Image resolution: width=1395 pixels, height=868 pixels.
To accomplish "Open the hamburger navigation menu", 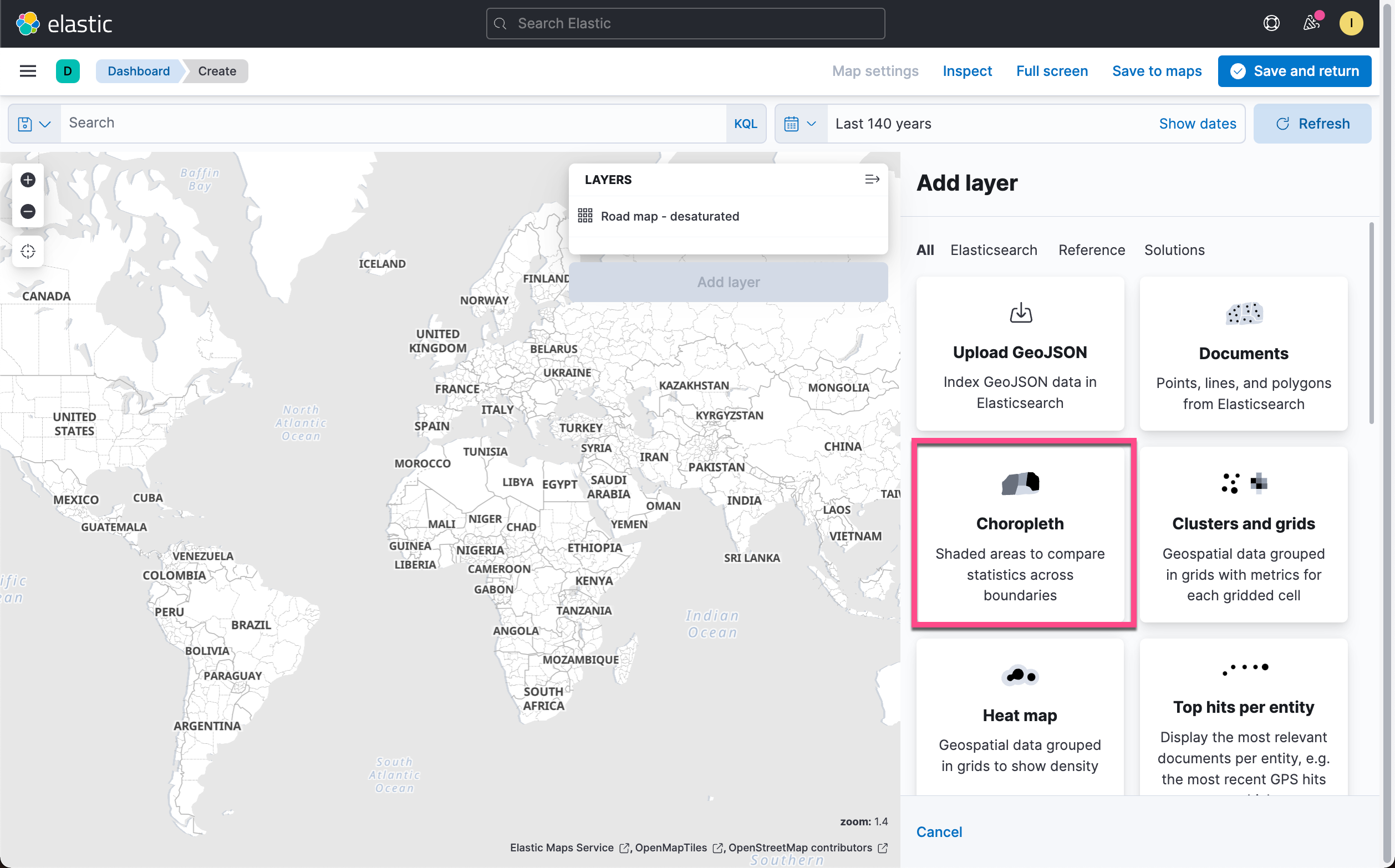I will point(28,71).
